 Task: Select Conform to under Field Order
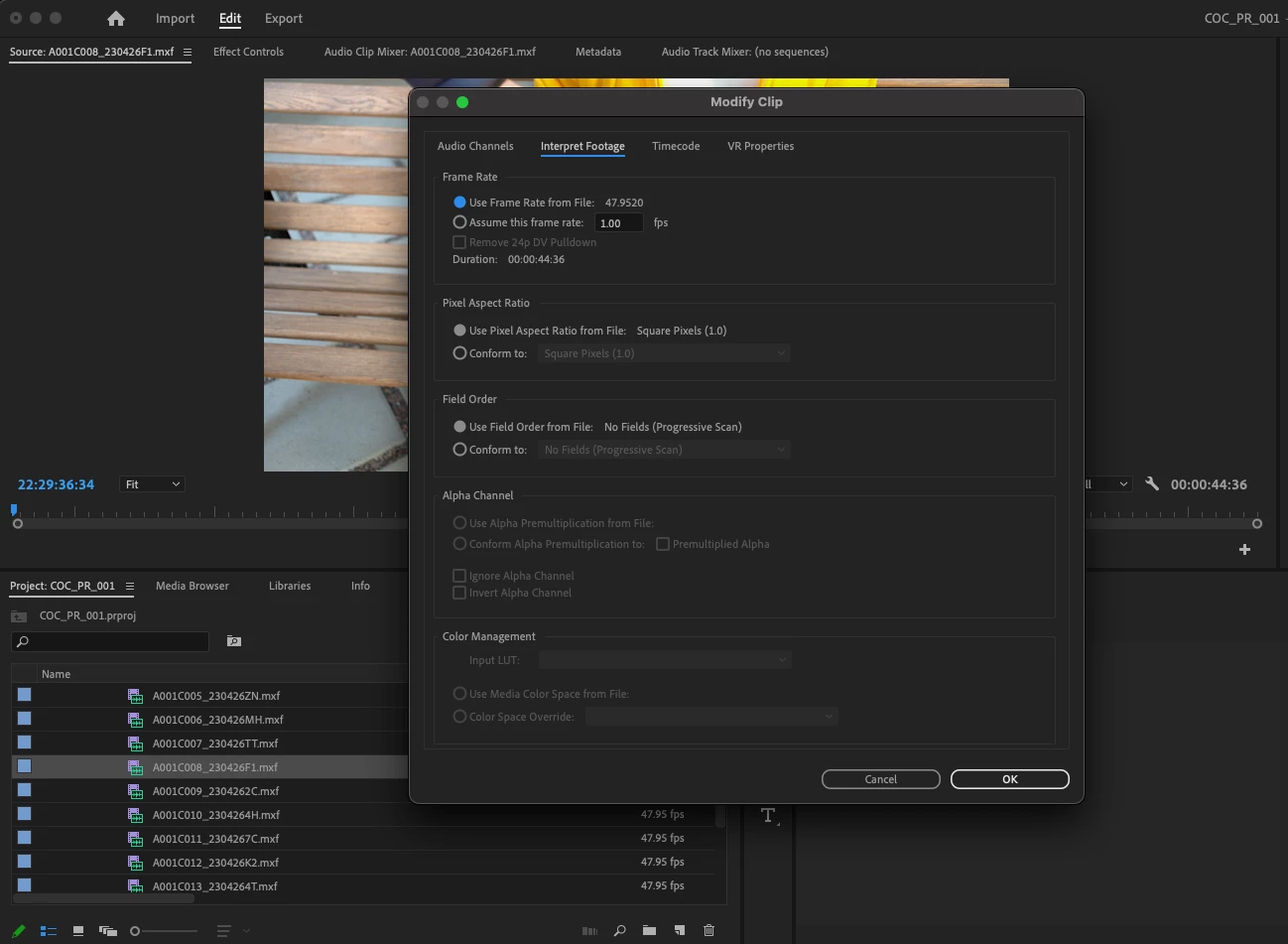point(459,450)
